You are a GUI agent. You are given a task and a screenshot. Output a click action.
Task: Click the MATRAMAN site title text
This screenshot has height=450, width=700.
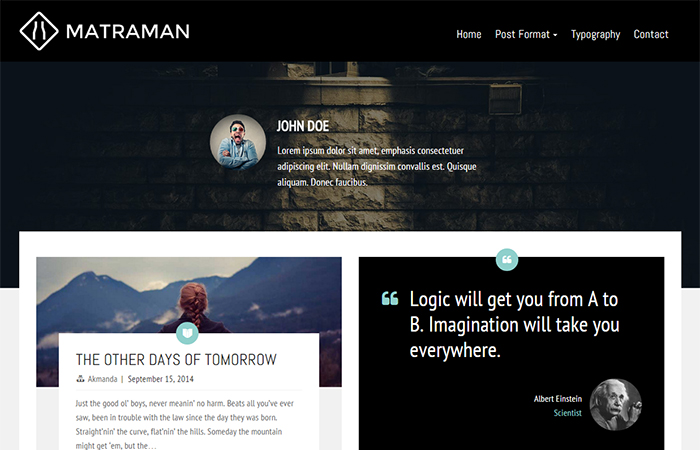pos(128,31)
